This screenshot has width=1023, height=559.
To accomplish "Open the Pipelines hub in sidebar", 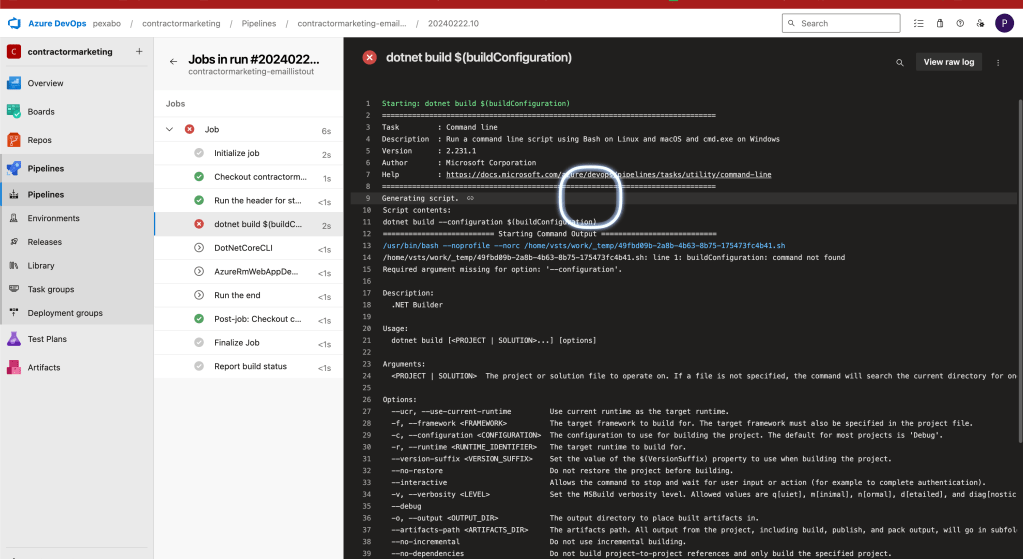I will (77, 168).
